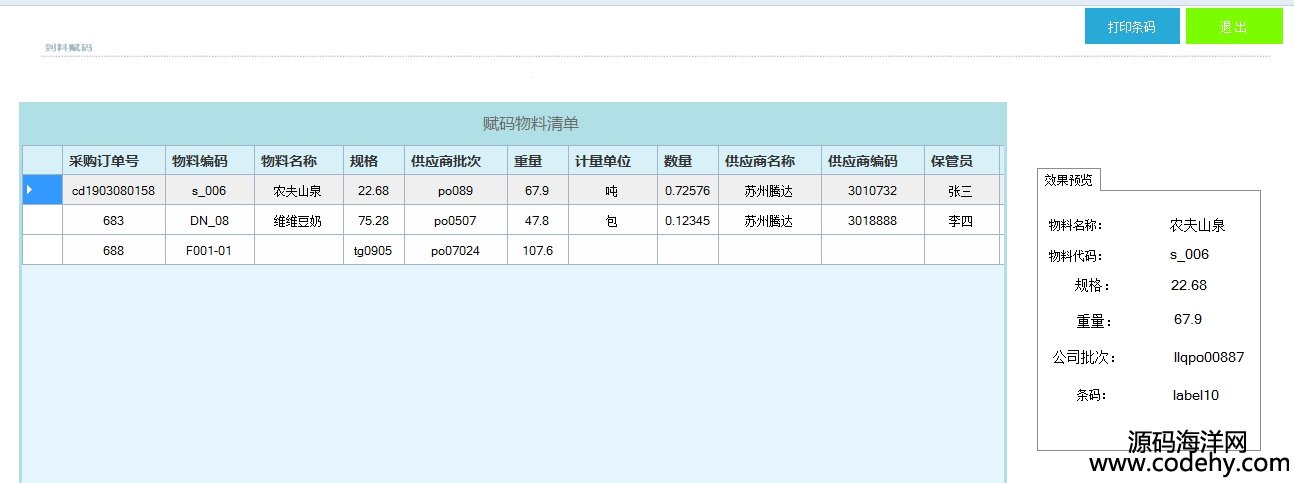Click material code cell DN_08
The image size is (1294, 483).
[x=210, y=221]
